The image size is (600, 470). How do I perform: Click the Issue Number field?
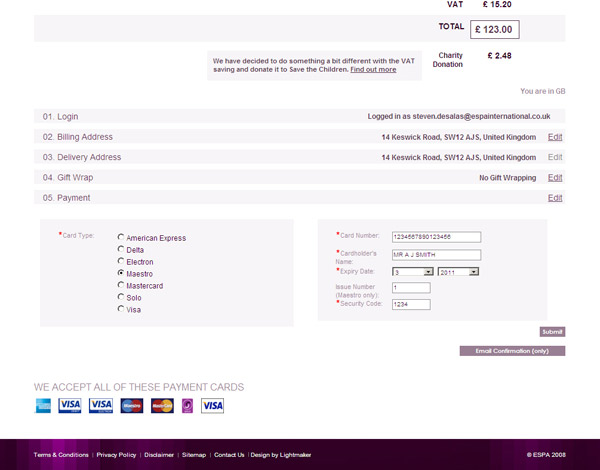(x=411, y=288)
